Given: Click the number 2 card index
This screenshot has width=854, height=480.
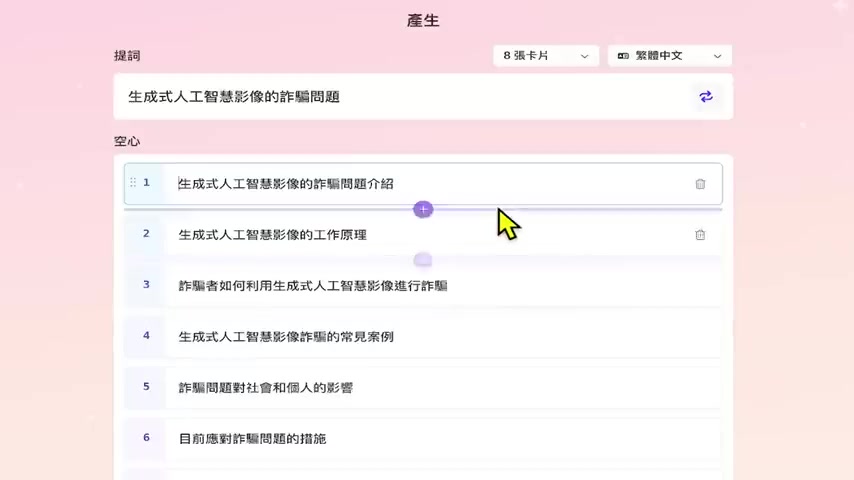Looking at the screenshot, I should (146, 234).
